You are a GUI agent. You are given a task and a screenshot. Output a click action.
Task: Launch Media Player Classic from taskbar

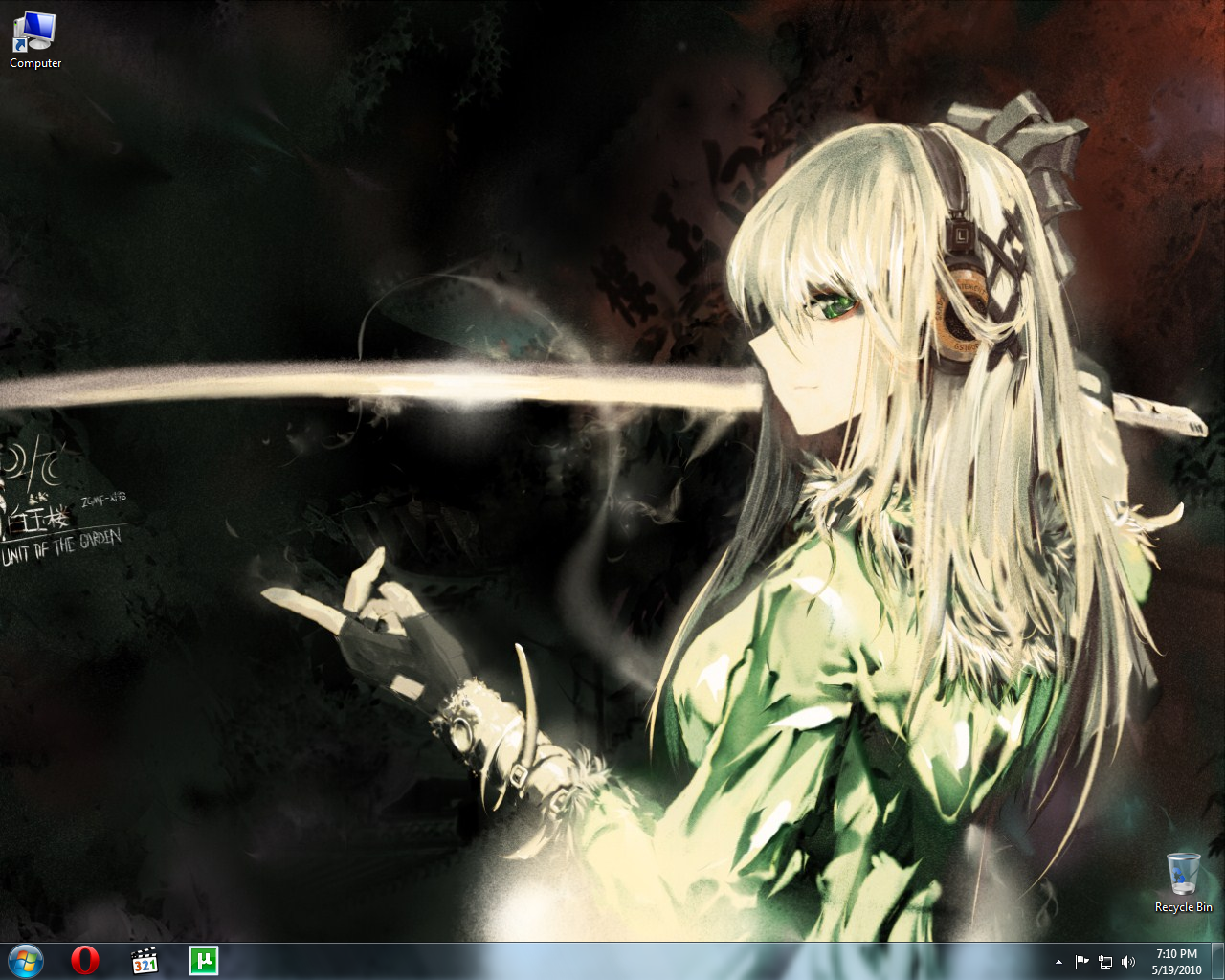(145, 961)
